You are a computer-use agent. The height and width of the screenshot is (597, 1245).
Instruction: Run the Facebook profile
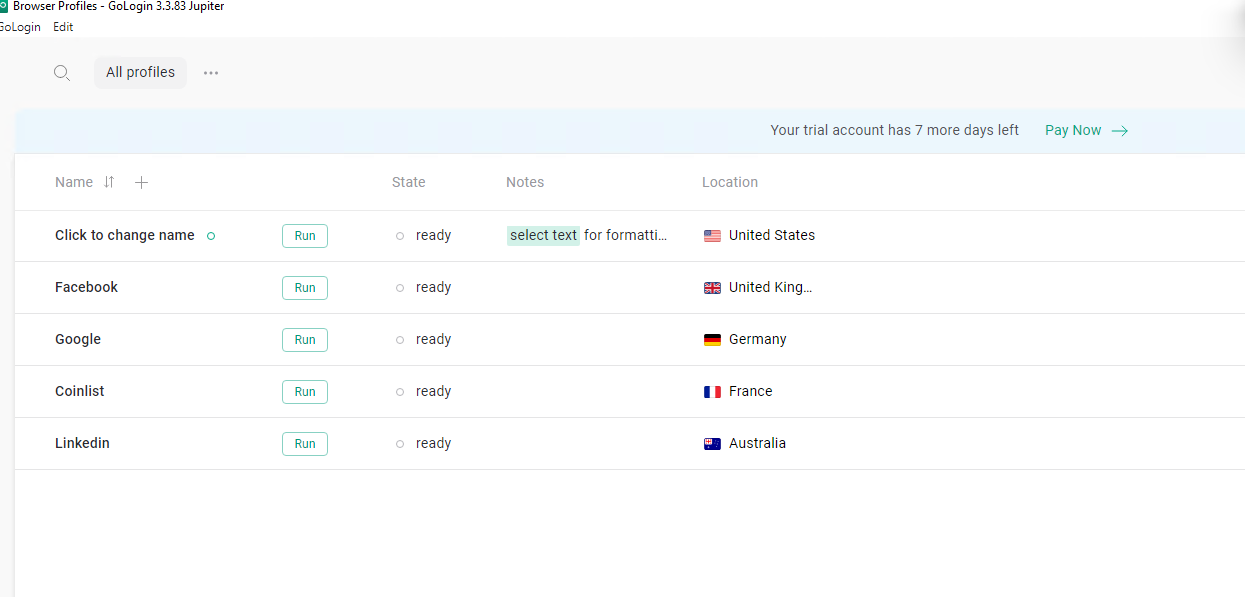305,288
